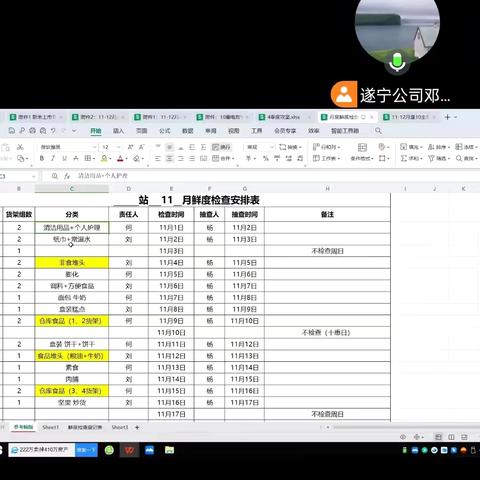Viewport: 480px width, 480px height.
Task: Open the Sum dropdown
Action: coord(411,159)
